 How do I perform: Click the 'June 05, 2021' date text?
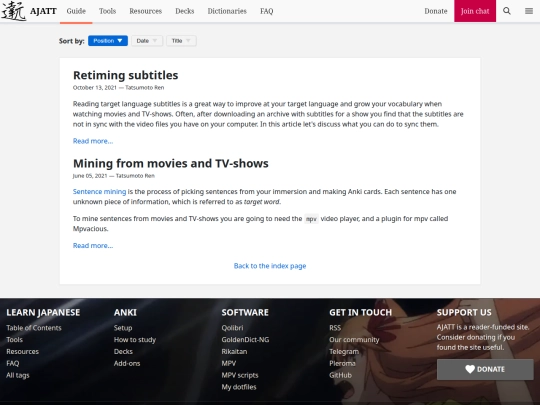coord(90,176)
